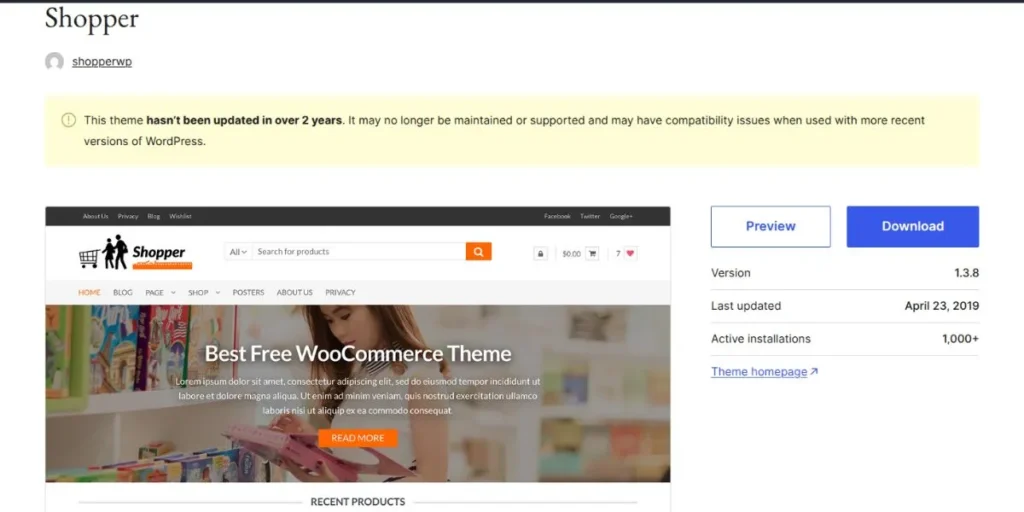Click Wishlist in top dark bar
This screenshot has width=1024, height=512.
180,216
